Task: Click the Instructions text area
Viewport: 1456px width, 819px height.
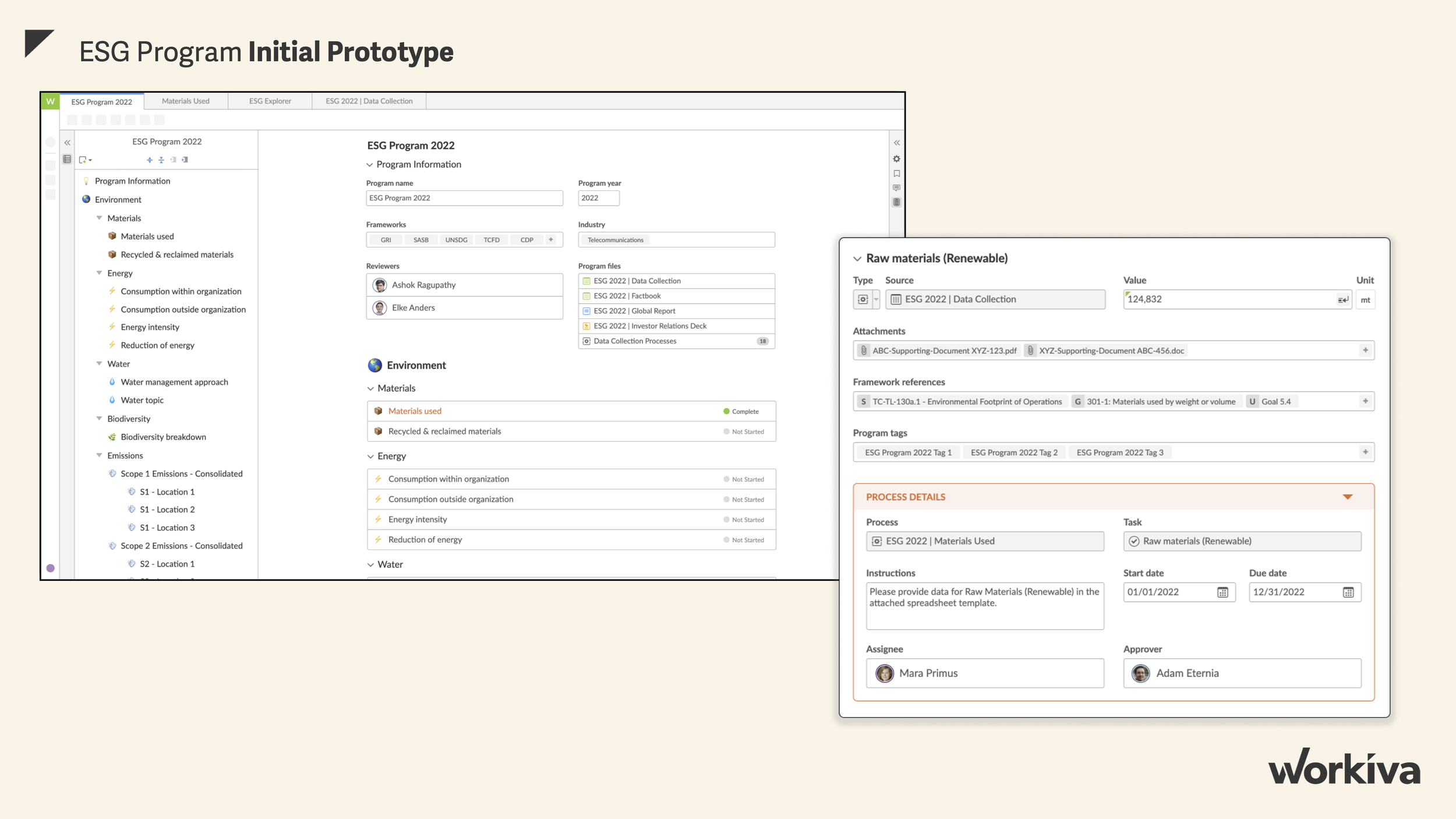Action: click(984, 606)
